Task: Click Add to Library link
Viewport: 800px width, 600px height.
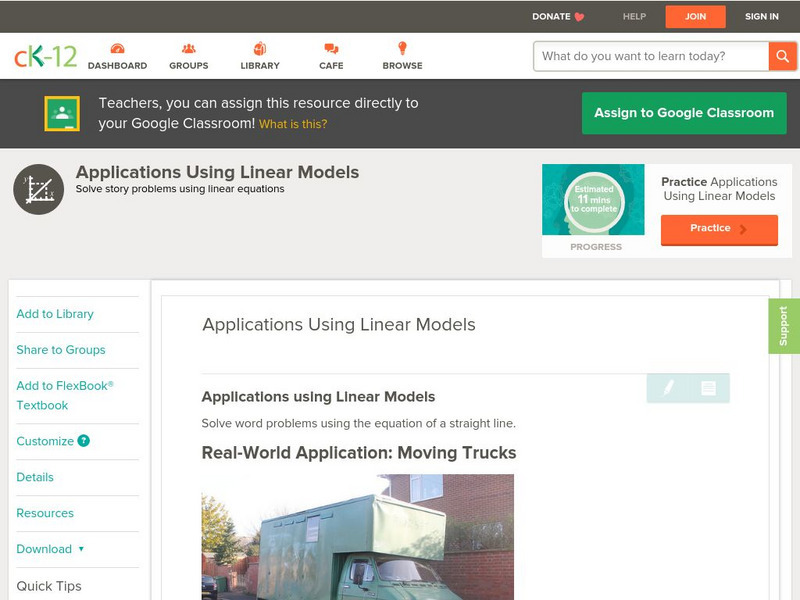Action: point(55,314)
